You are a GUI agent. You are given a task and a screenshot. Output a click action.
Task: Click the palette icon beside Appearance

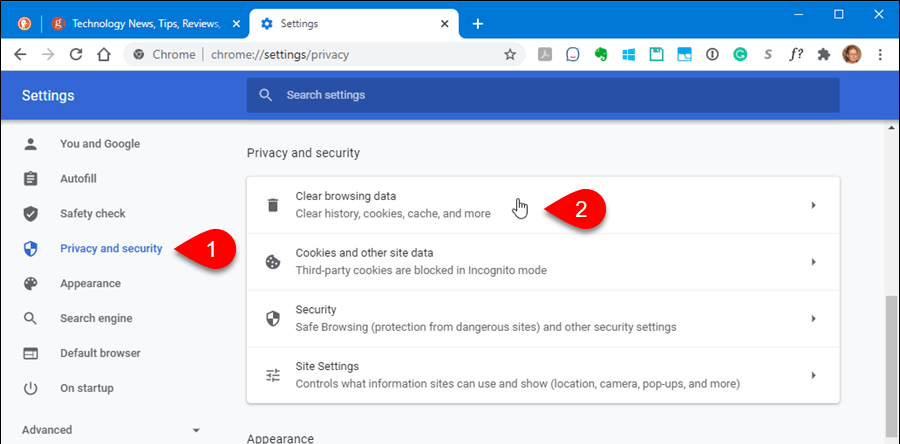[x=30, y=283]
